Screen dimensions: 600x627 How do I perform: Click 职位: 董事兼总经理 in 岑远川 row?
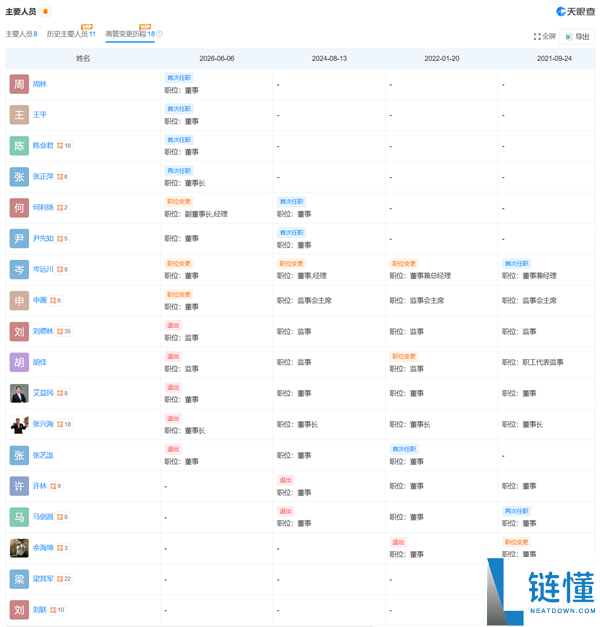coord(420,276)
